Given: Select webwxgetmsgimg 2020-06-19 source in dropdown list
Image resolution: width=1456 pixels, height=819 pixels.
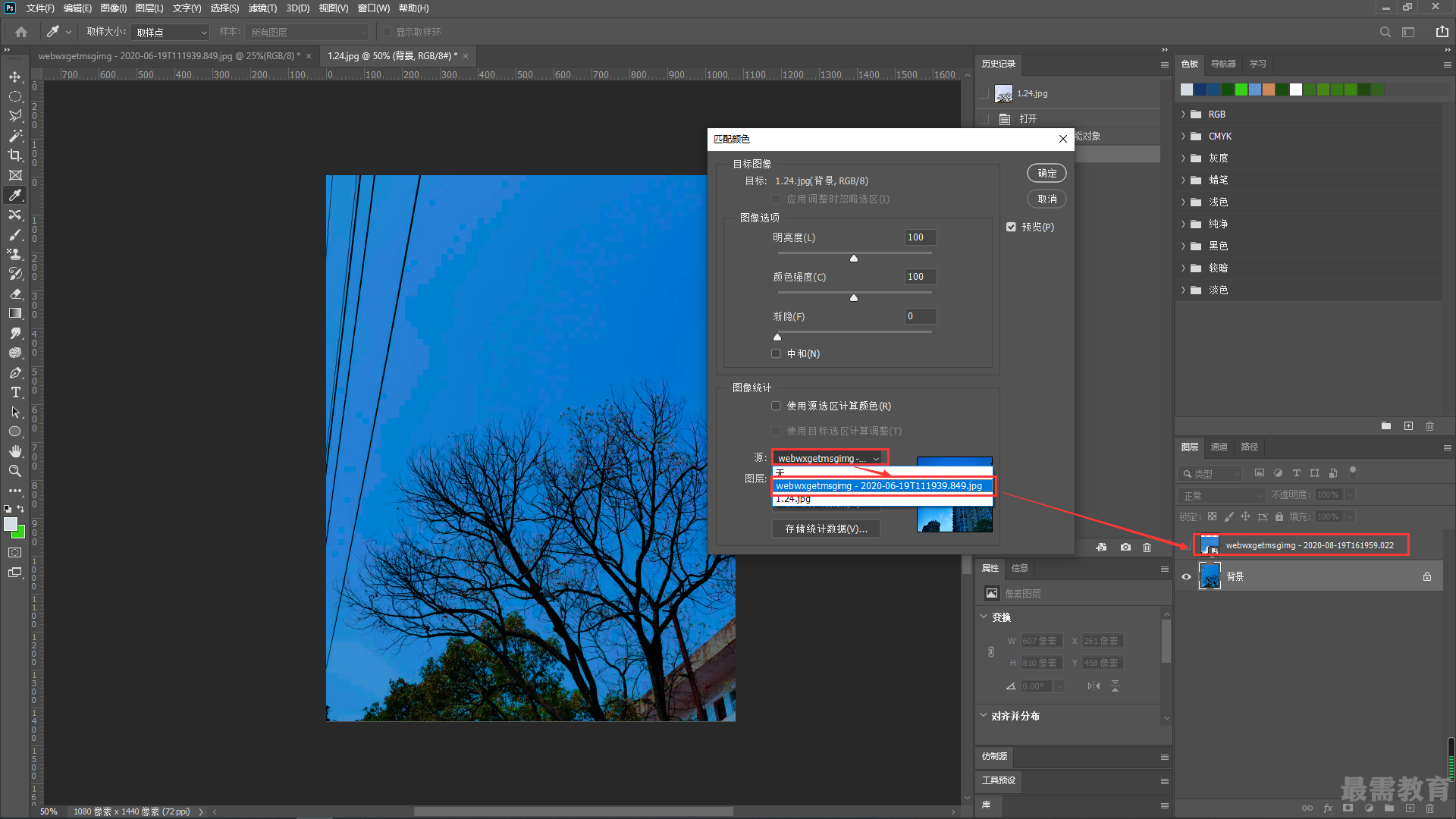Looking at the screenshot, I should click(x=883, y=485).
